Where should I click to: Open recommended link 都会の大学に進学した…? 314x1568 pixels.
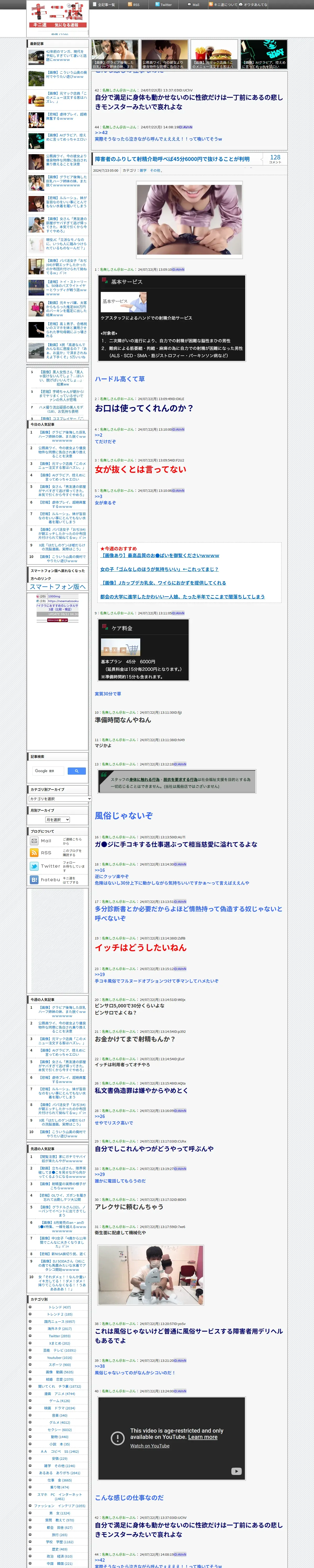click(x=182, y=597)
